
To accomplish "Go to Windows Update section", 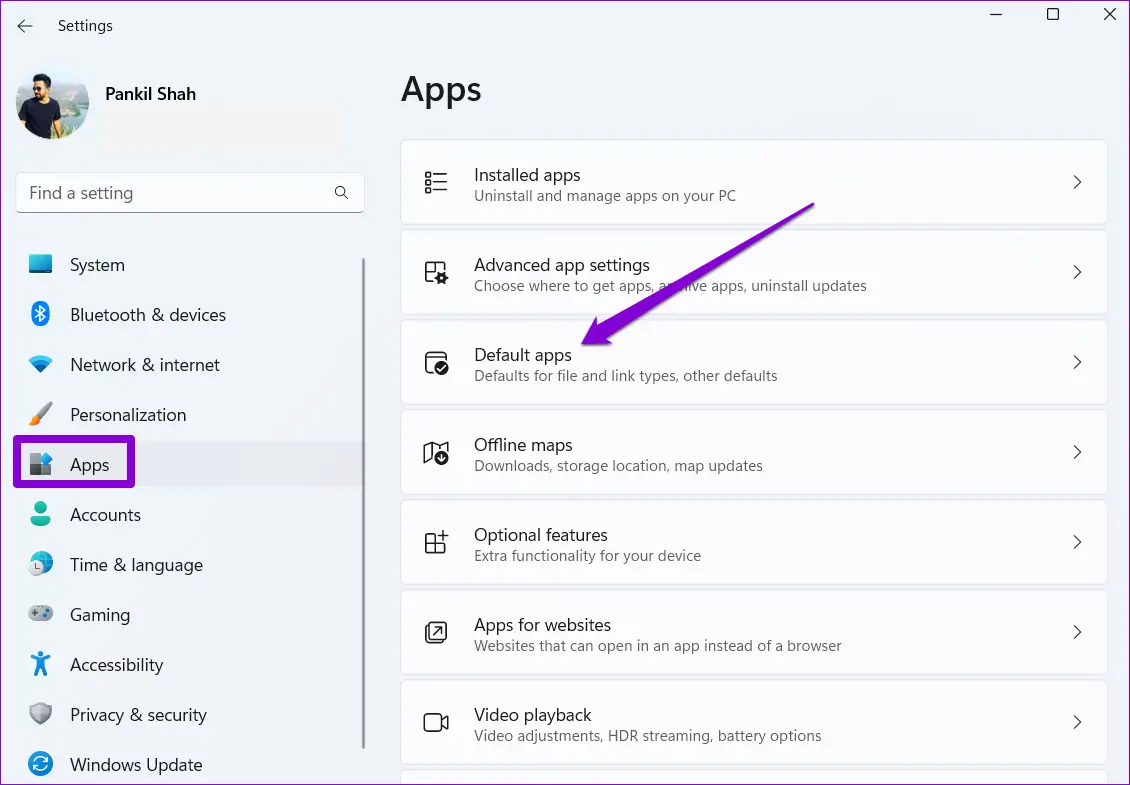I will click(x=135, y=765).
